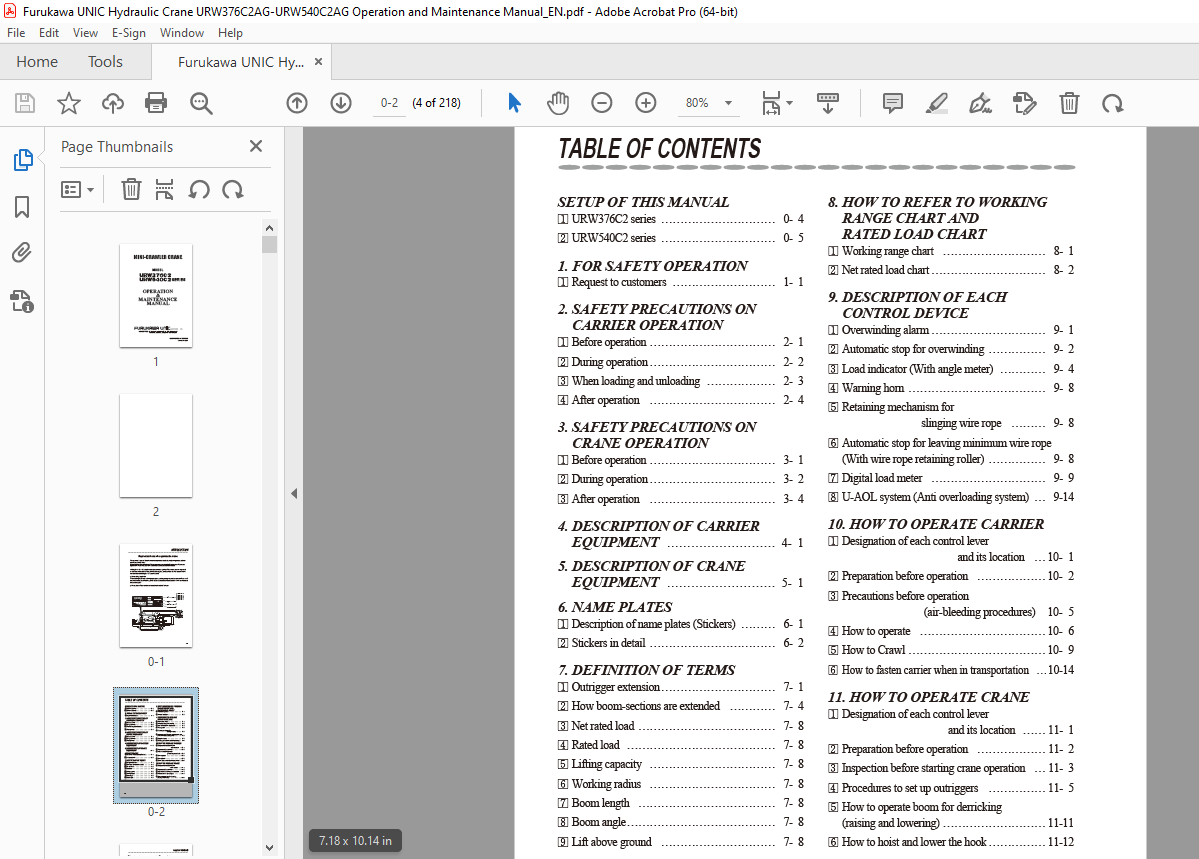Open the Find text magnifier tool
The image size is (1199, 859).
coord(201,103)
